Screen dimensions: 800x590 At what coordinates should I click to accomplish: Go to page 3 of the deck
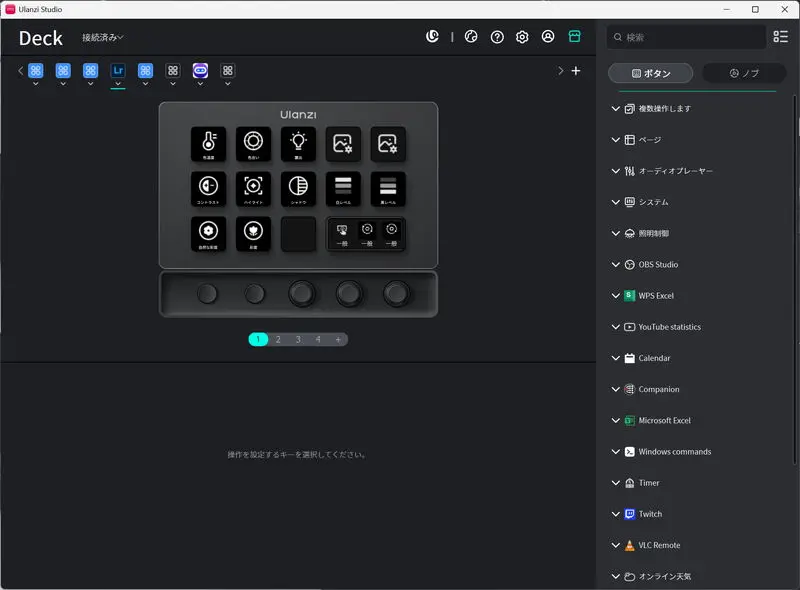(x=298, y=339)
